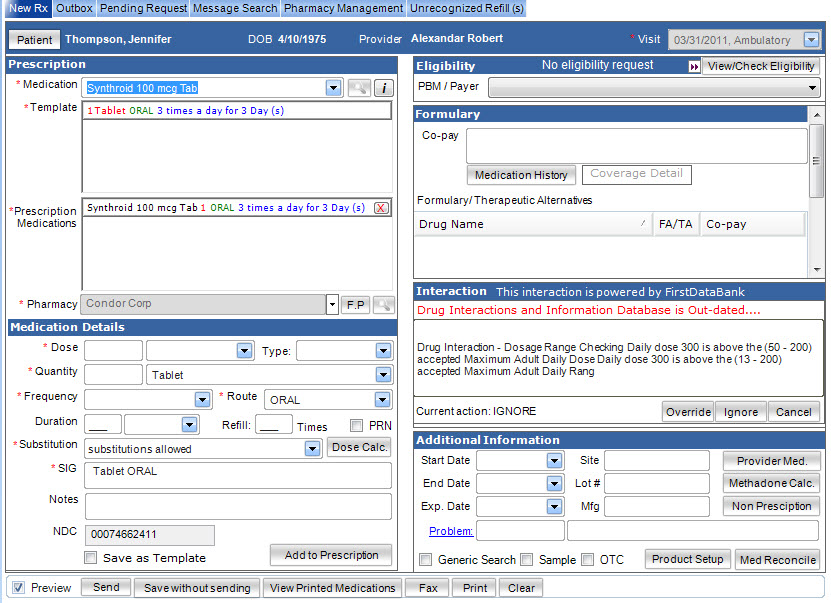Open the Start Date calendar picker
This screenshot has width=831, height=603.
coord(554,460)
